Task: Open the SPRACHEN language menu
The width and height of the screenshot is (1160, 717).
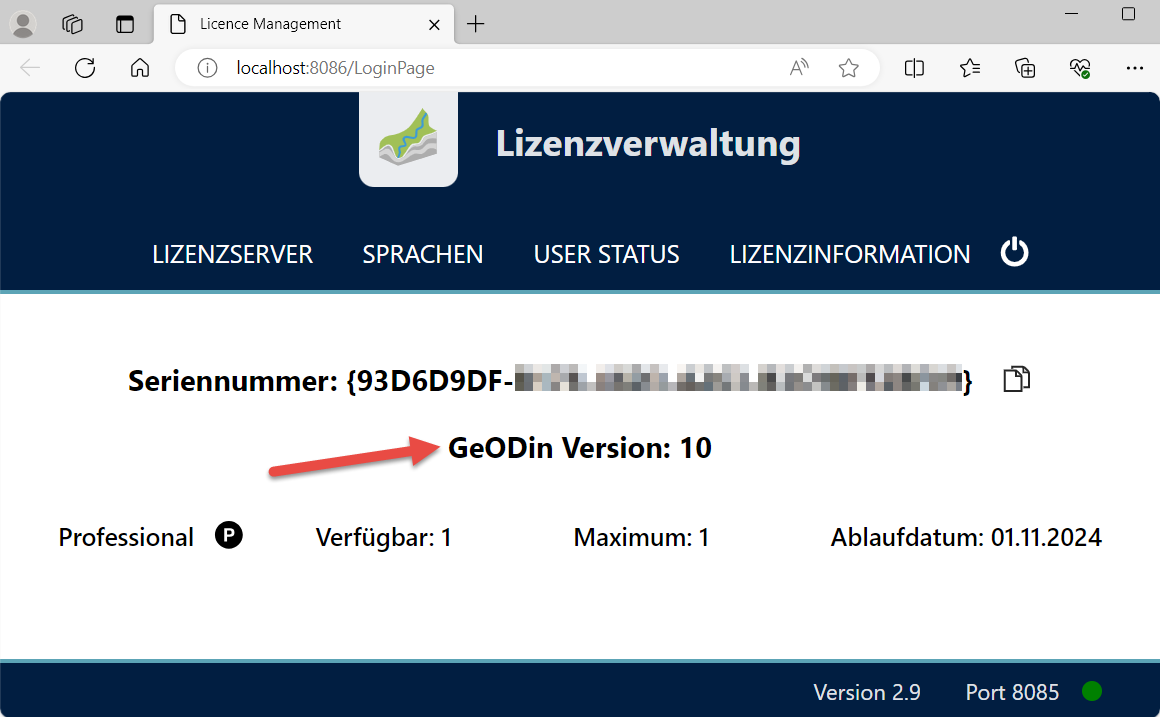Action: [x=422, y=255]
